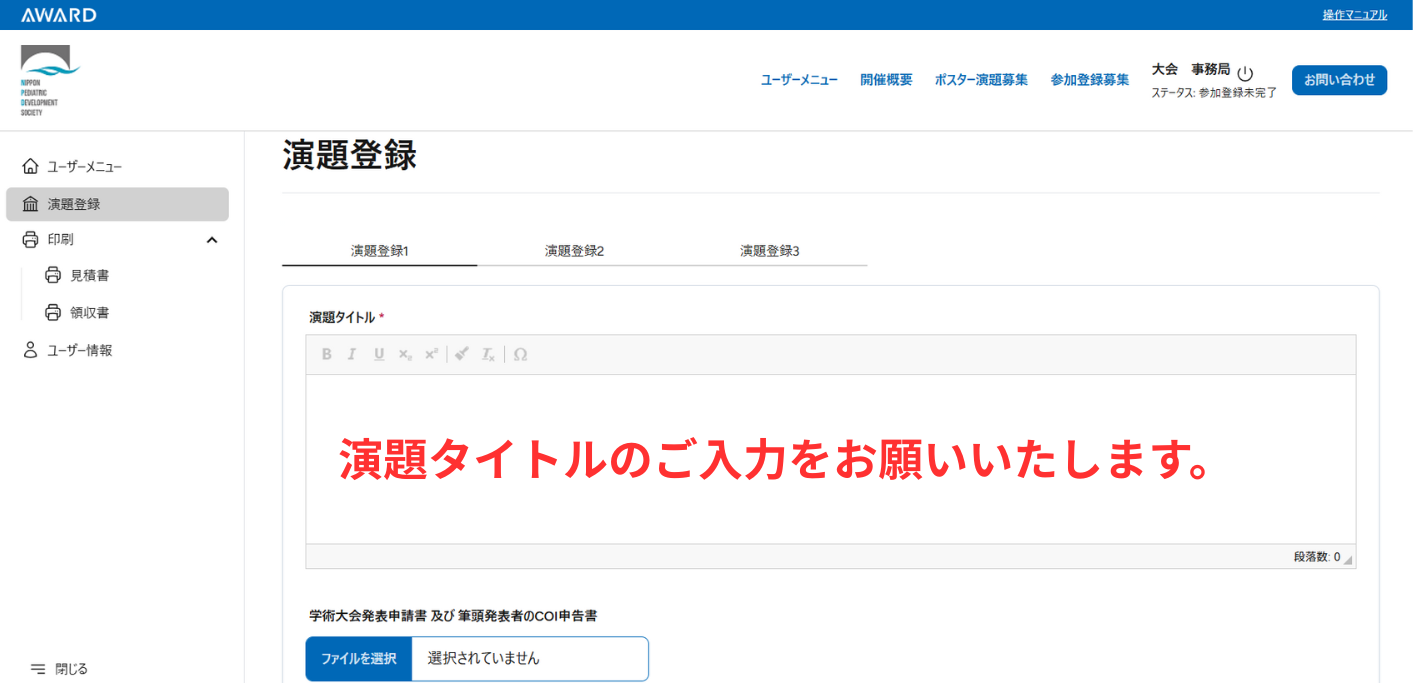This screenshot has width=1418, height=683.
Task: Toggle italic formatting in title editor
Action: pos(352,355)
